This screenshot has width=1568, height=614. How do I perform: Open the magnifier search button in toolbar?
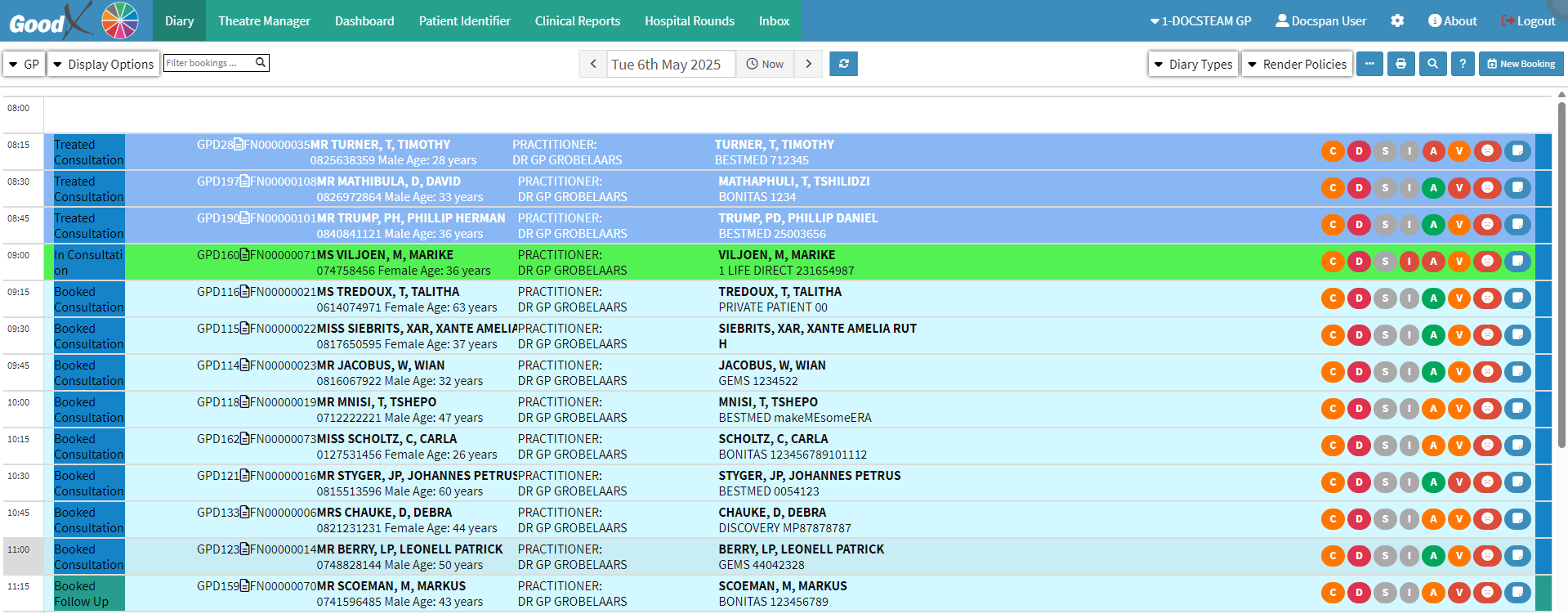[1432, 64]
